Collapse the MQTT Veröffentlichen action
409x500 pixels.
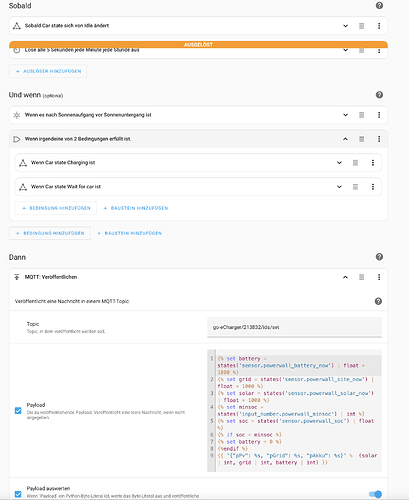click(345, 277)
